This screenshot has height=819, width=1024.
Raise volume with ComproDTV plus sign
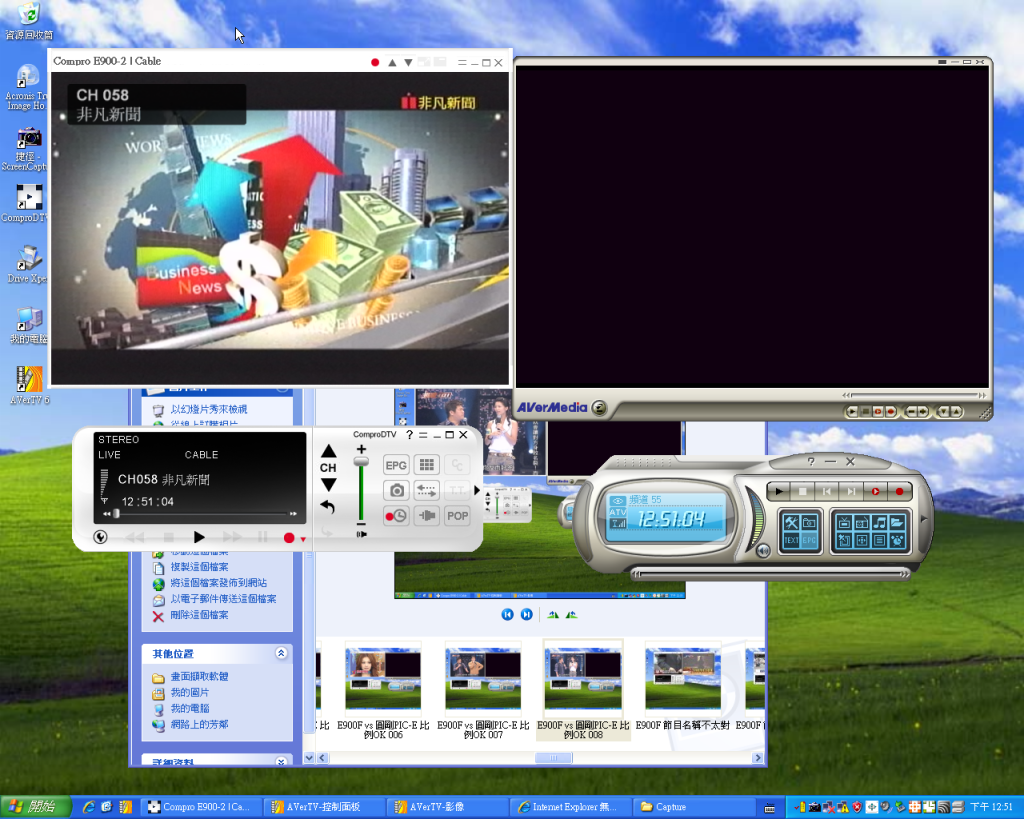point(361,449)
